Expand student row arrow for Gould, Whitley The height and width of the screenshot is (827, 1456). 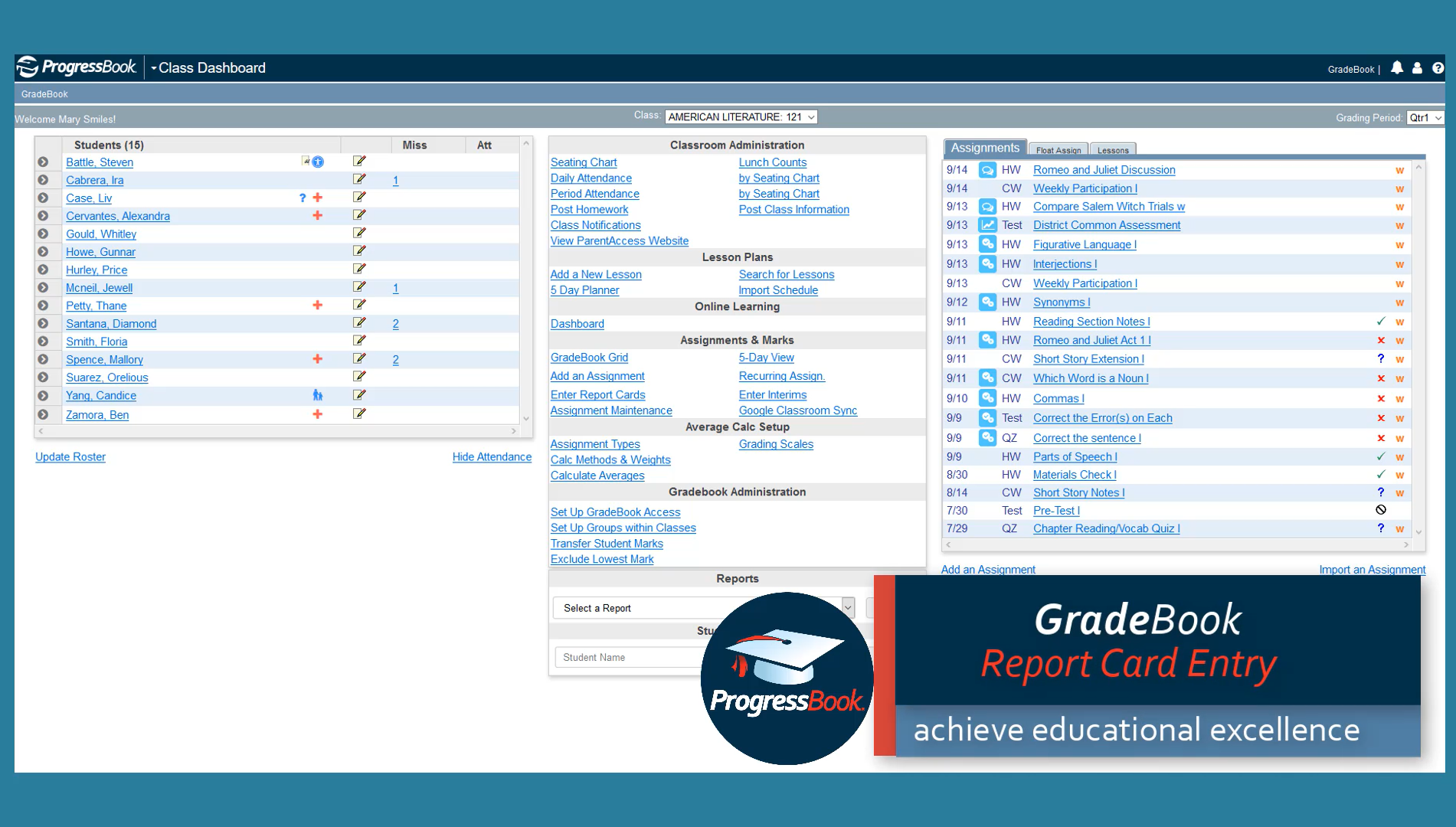[44, 234]
